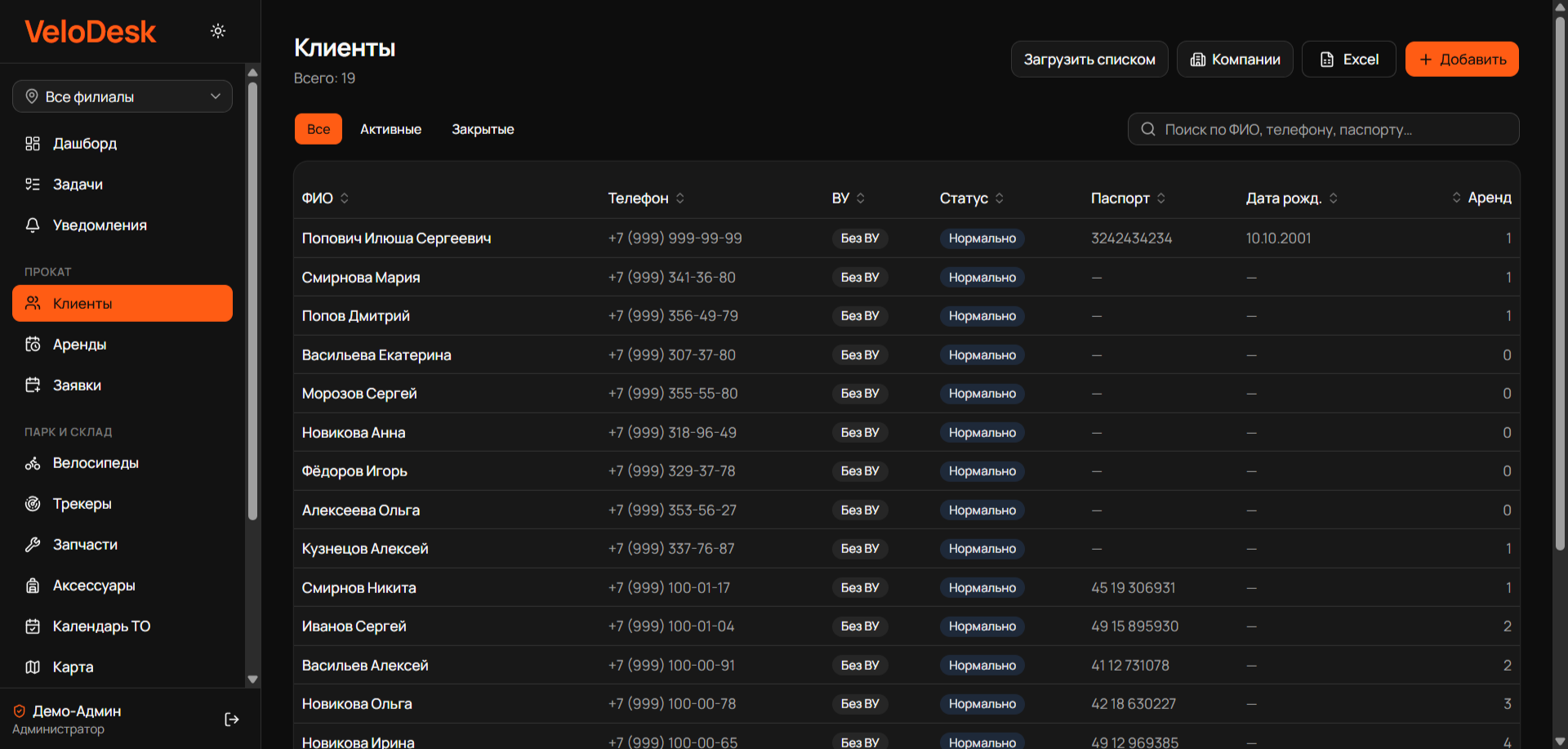Click the orange Добавить button
Viewport: 1568px width, 749px height.
click(1462, 59)
